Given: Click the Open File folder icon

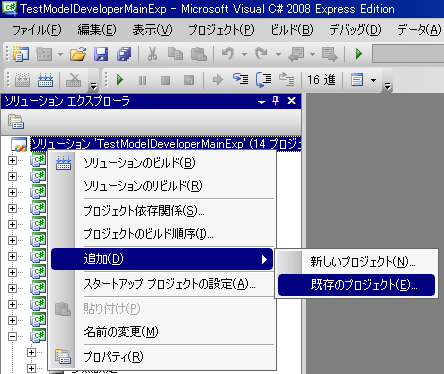Looking at the screenshot, I should point(78,54).
